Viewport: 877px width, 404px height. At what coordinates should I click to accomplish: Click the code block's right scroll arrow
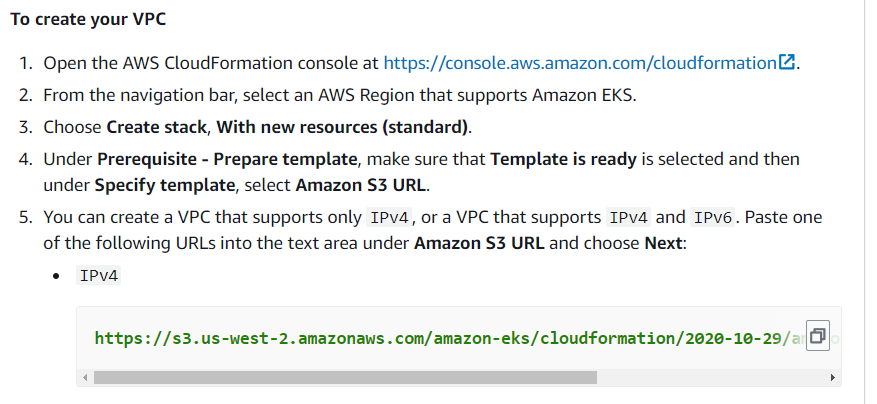[833, 378]
